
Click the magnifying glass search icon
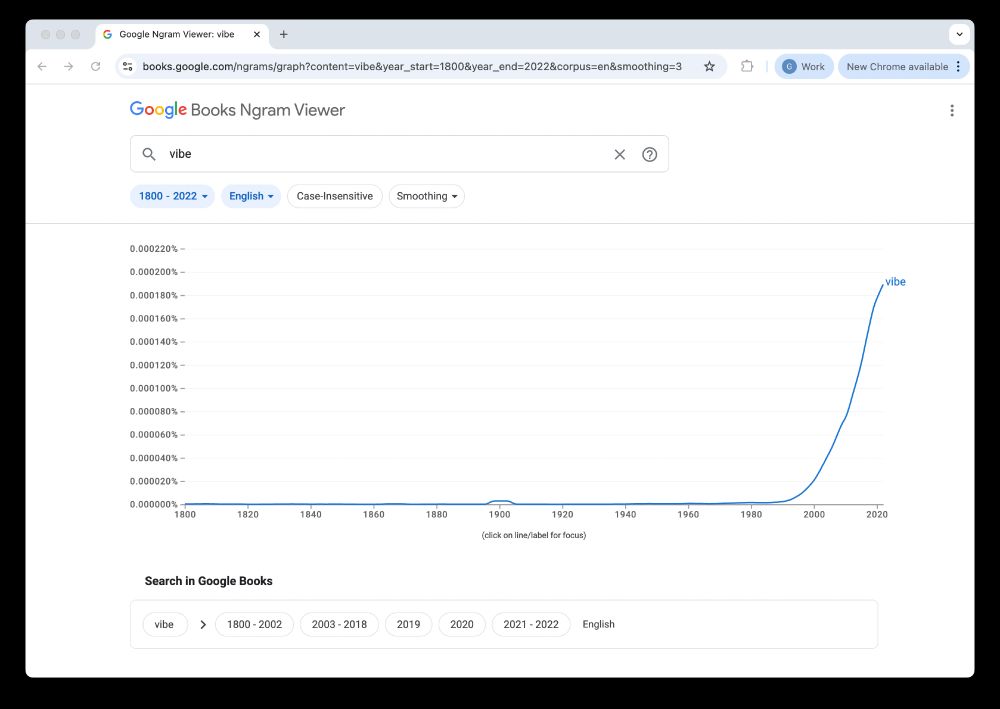coord(149,154)
